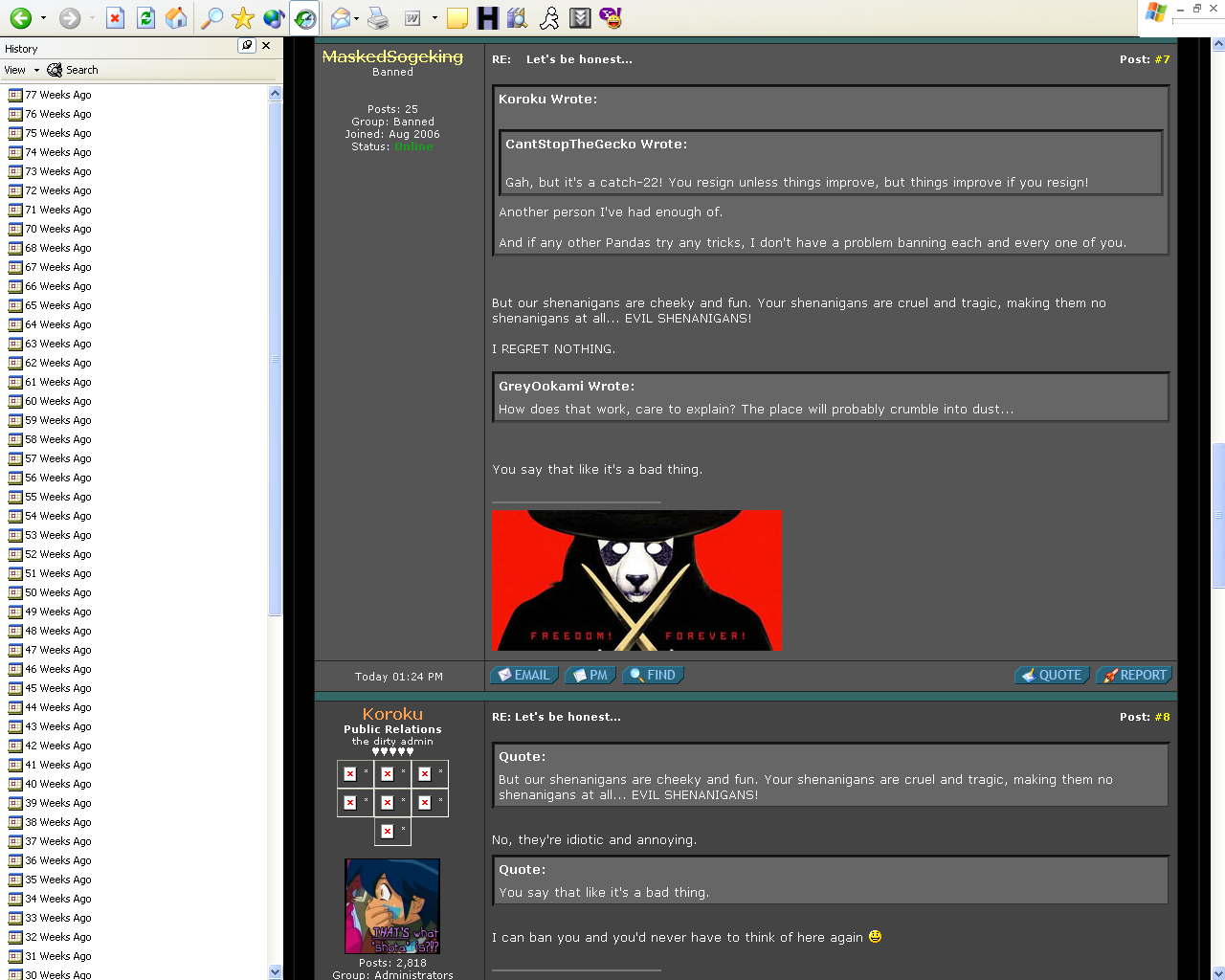Click the History list scroll down arrow
Screen dimensions: 1225x980
pyautogui.click(x=276, y=972)
